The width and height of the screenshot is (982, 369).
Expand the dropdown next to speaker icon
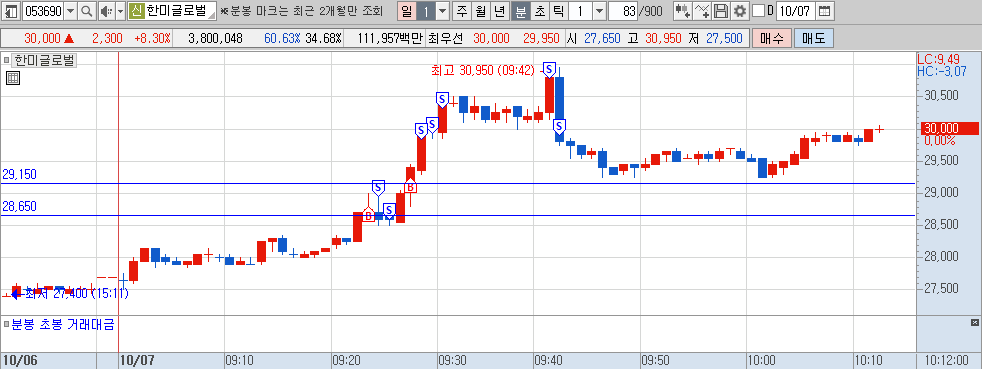[x=120, y=11]
